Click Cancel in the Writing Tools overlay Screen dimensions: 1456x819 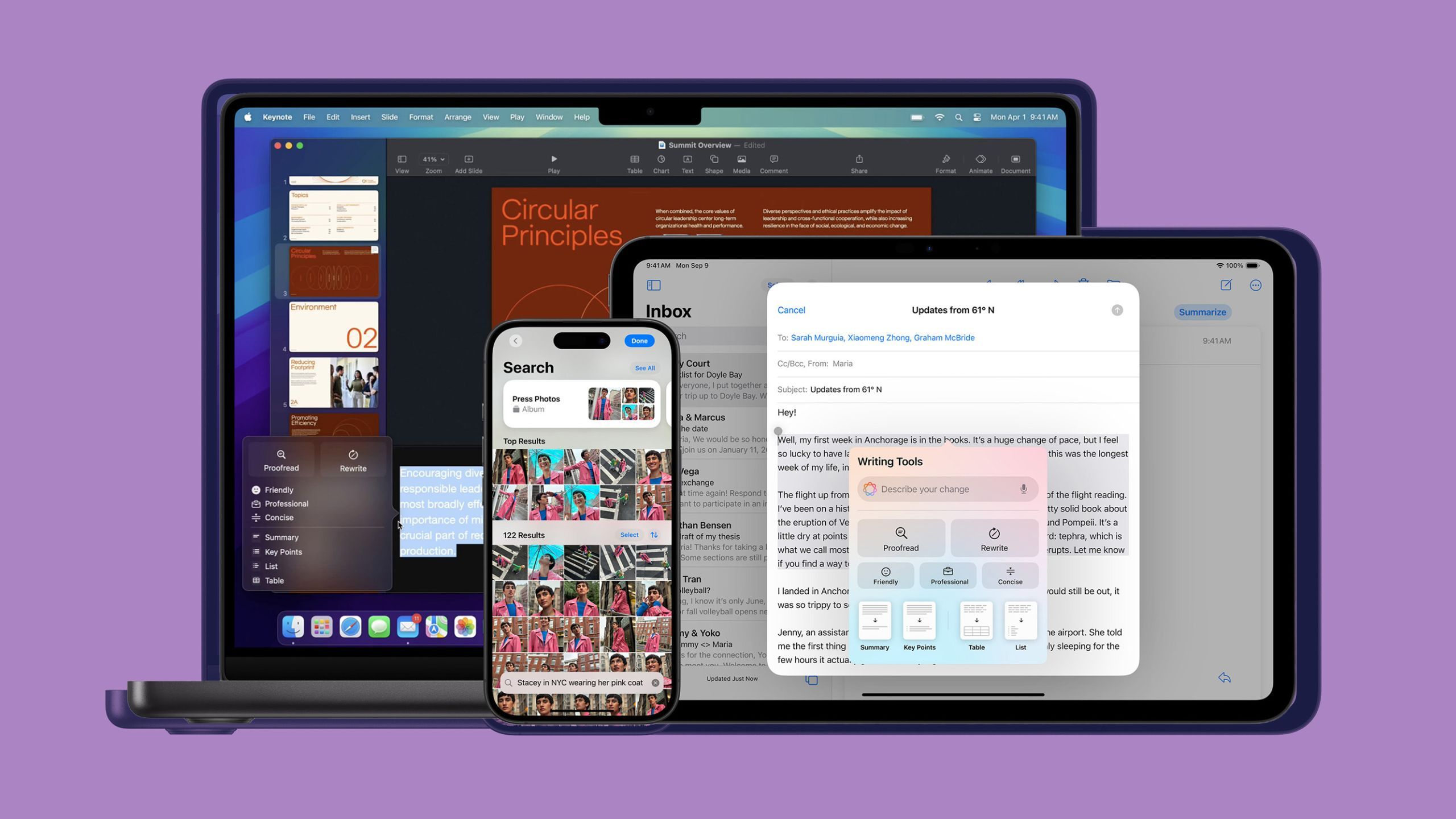coord(791,309)
